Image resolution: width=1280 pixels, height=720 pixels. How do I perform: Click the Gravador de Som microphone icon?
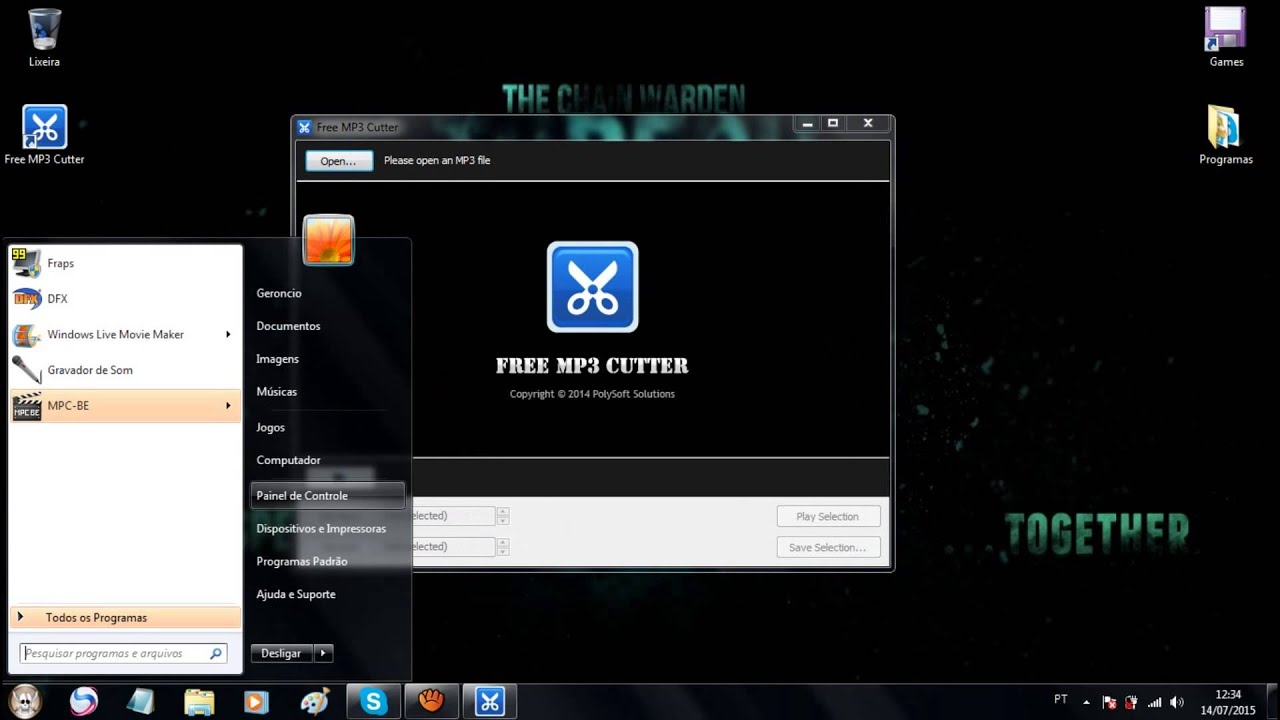click(27, 370)
